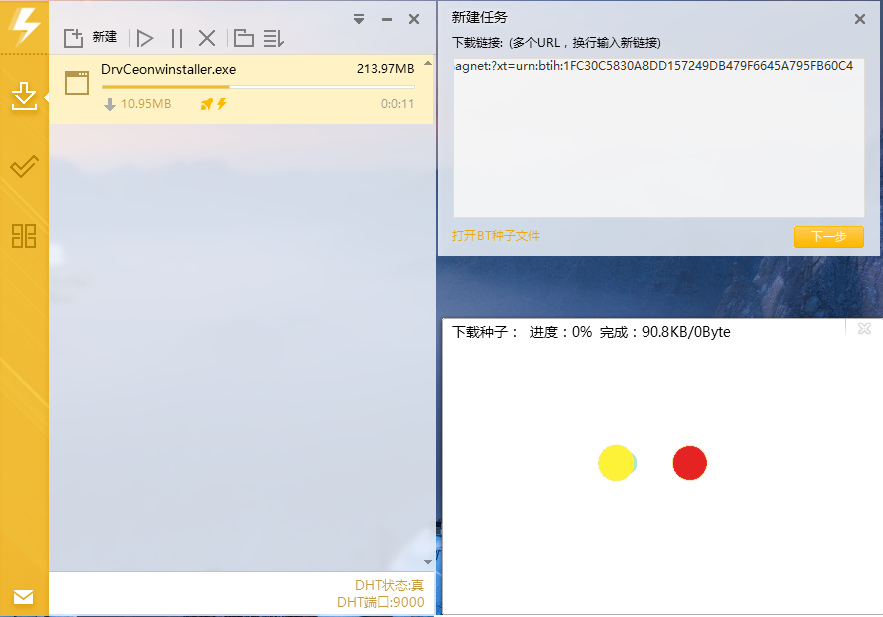Click the download progress bar of DrvCeonwinstaller.exe
The width and height of the screenshot is (883, 617).
point(258,87)
